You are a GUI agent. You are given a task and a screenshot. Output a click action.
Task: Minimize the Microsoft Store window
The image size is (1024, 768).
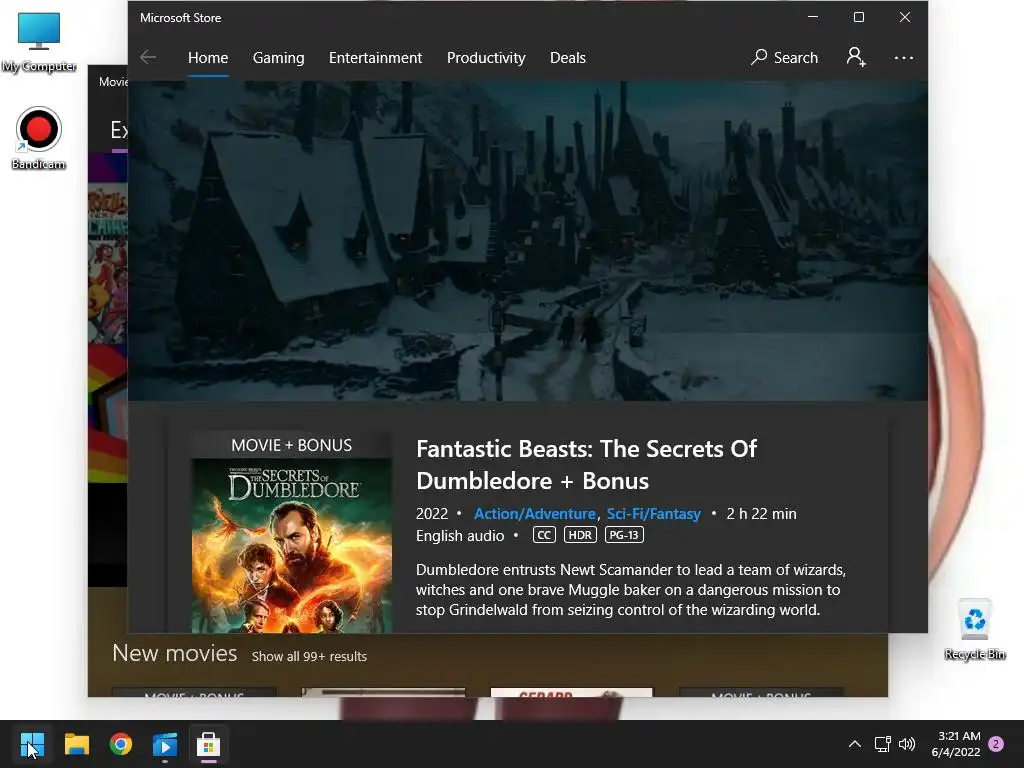pyautogui.click(x=813, y=17)
